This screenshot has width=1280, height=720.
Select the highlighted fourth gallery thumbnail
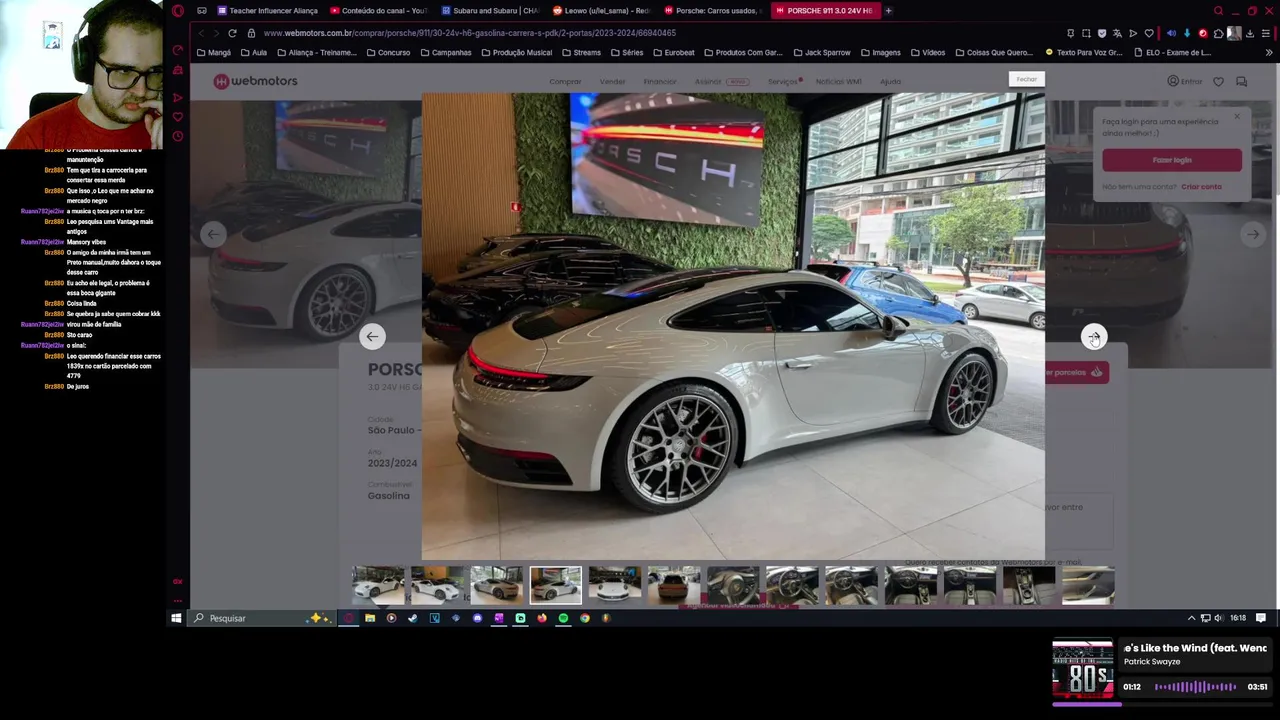pyautogui.click(x=555, y=585)
